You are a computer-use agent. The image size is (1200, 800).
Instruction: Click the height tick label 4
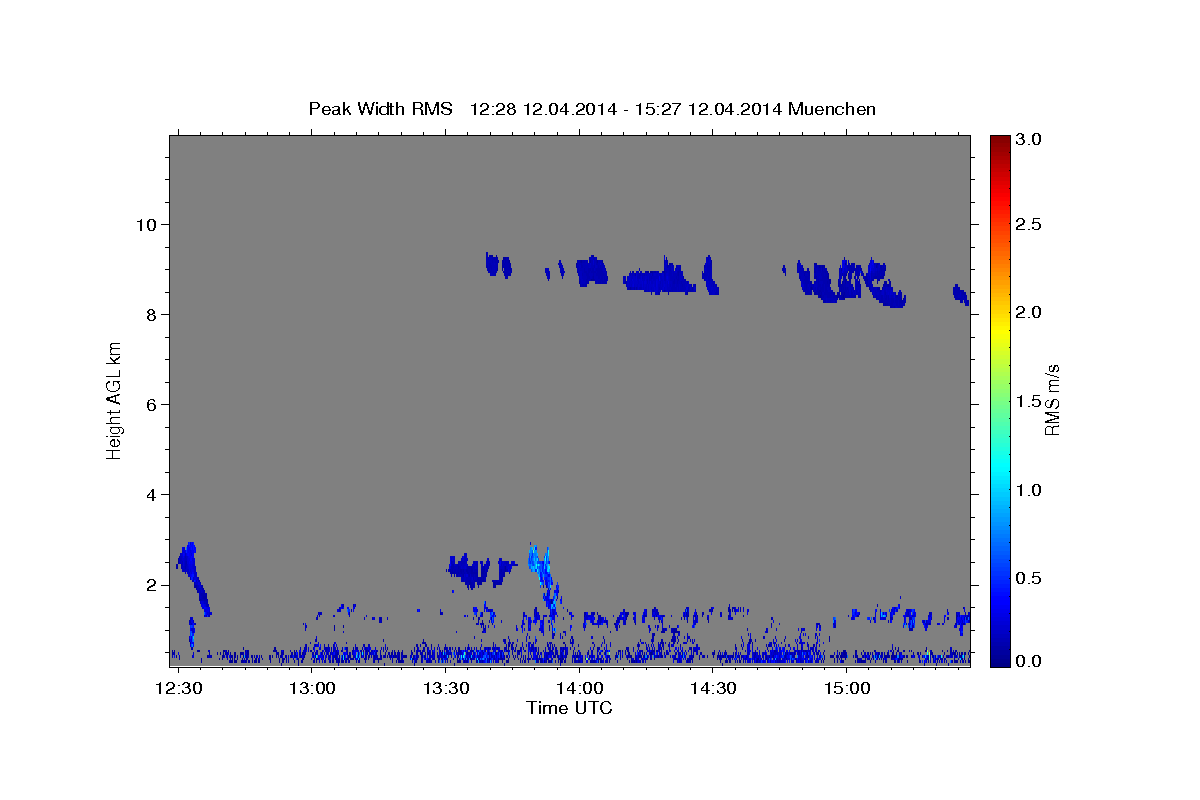coord(153,494)
